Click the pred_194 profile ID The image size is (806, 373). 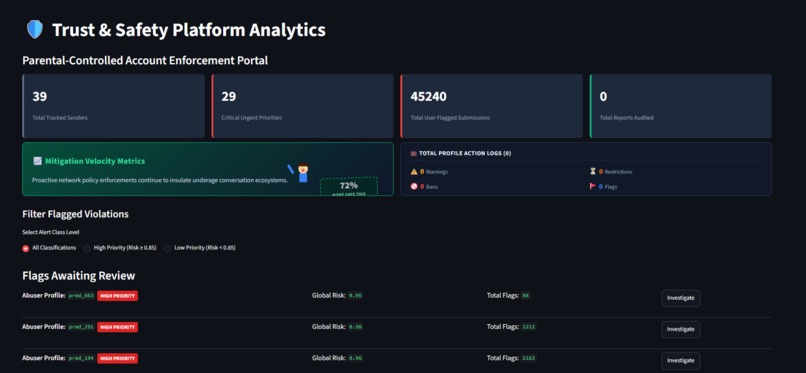[x=81, y=358]
